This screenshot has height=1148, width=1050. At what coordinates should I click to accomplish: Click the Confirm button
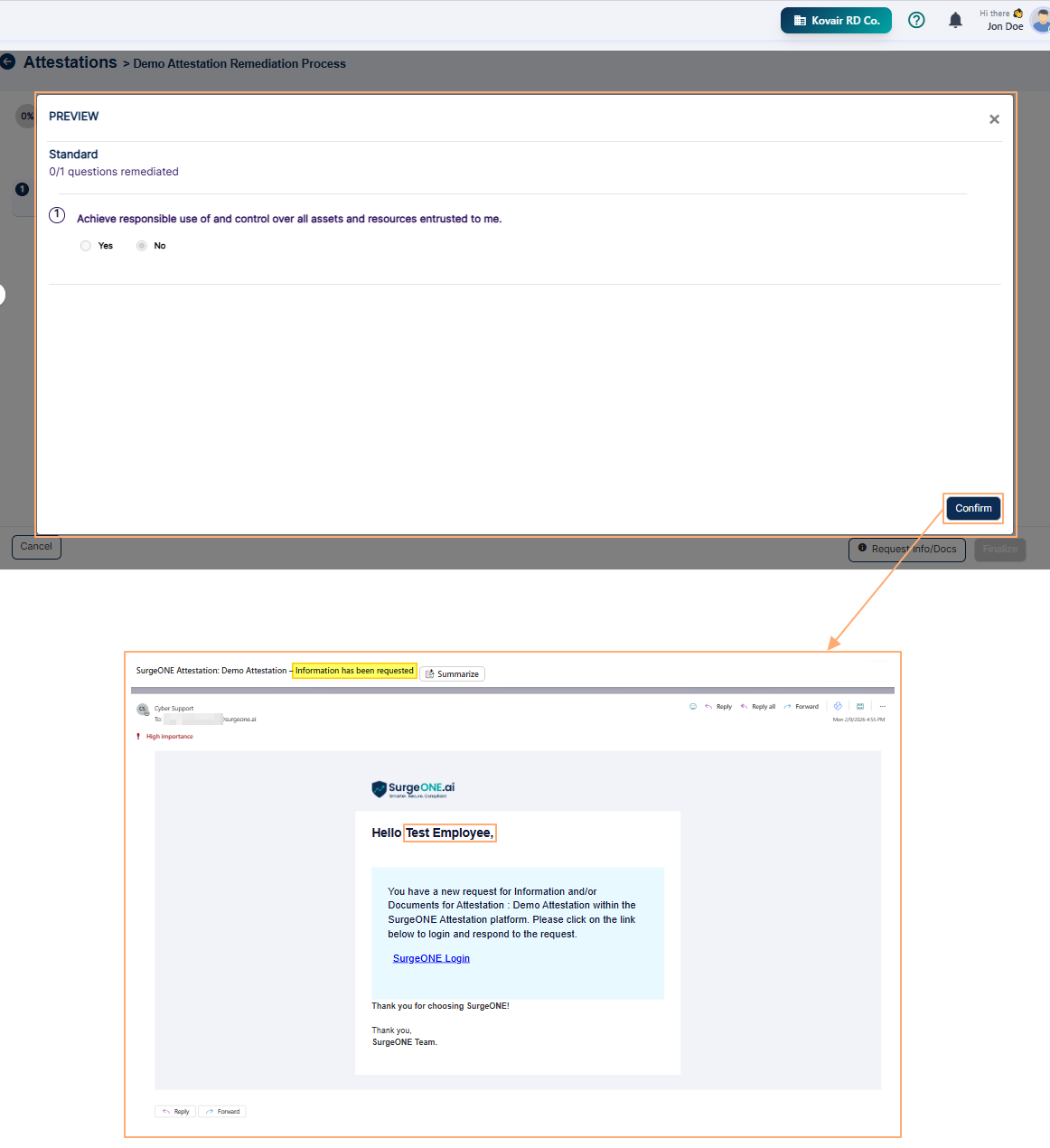coord(972,508)
